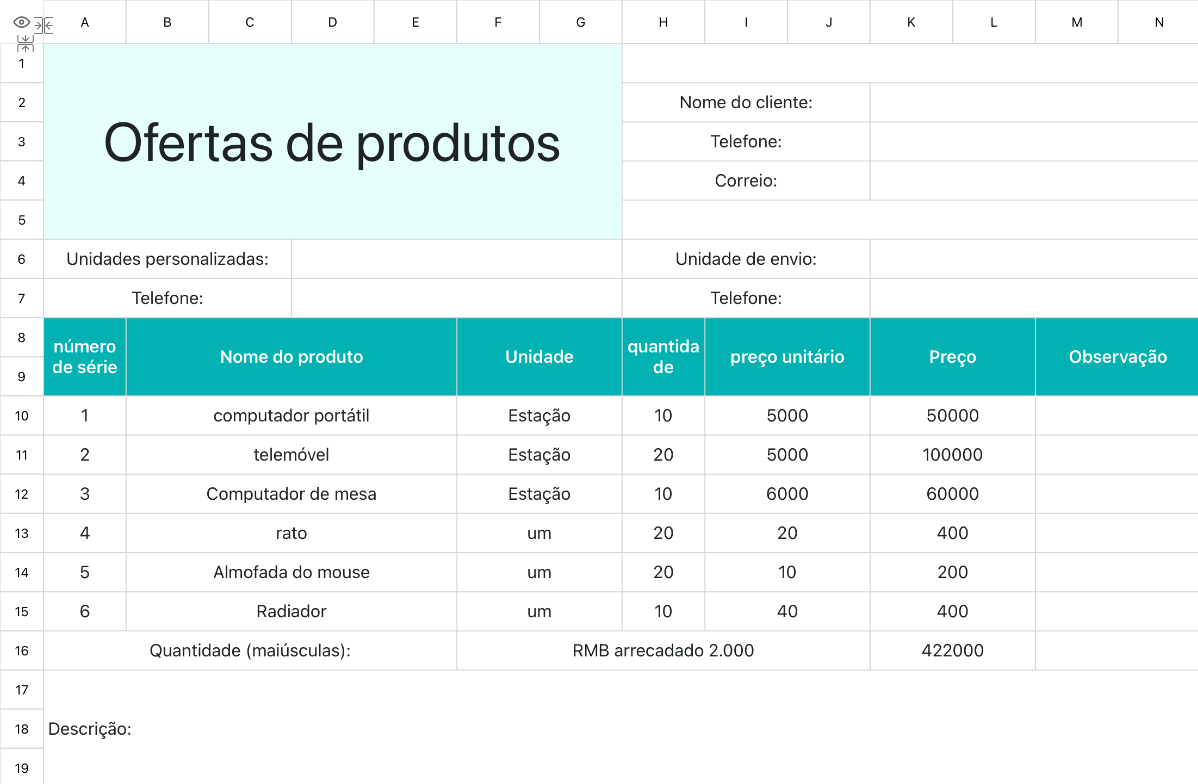The width and height of the screenshot is (1198, 784).
Task: Click the 'Computador de mesa' cell
Action: [x=291, y=494]
